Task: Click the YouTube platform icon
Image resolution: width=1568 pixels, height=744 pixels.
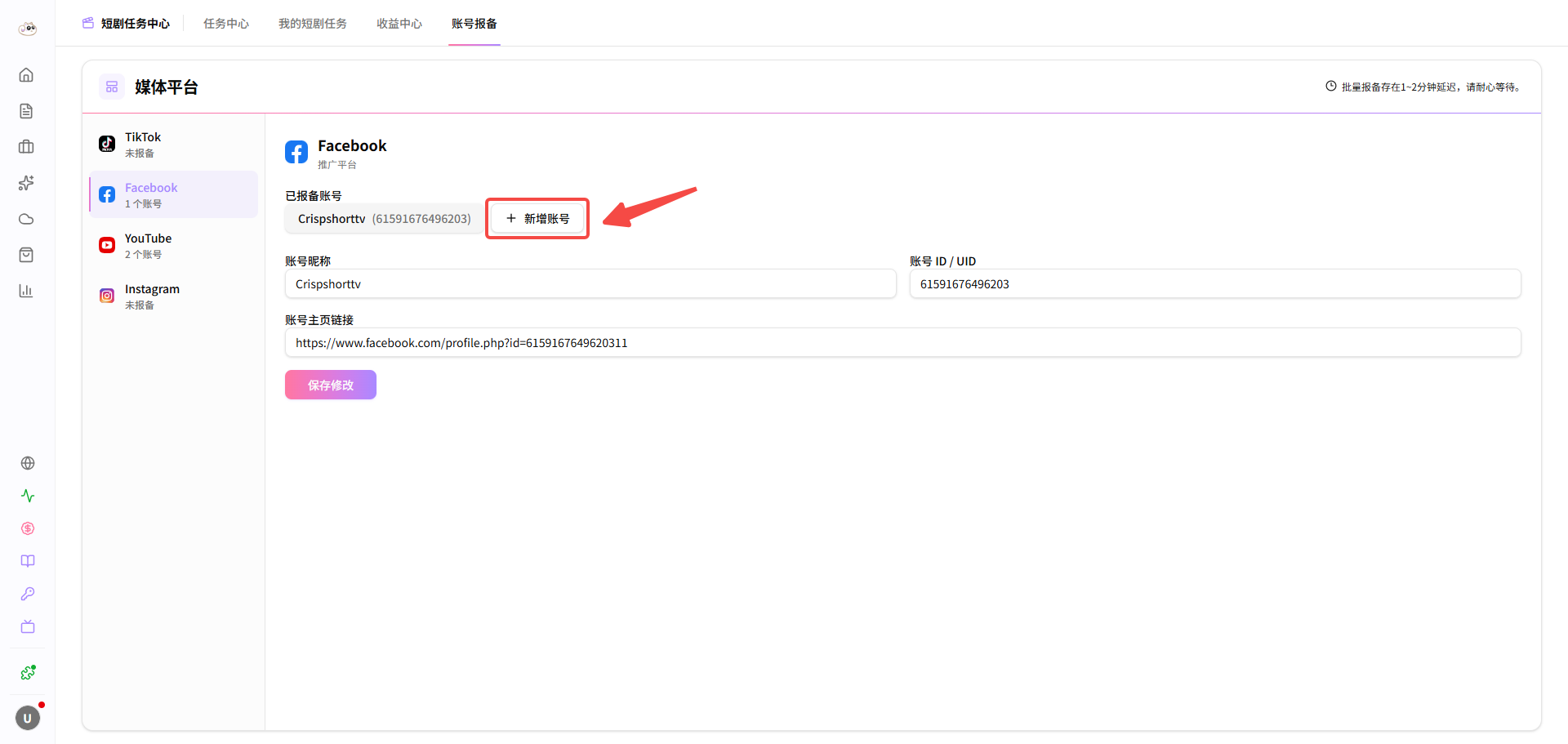Action: (x=107, y=245)
